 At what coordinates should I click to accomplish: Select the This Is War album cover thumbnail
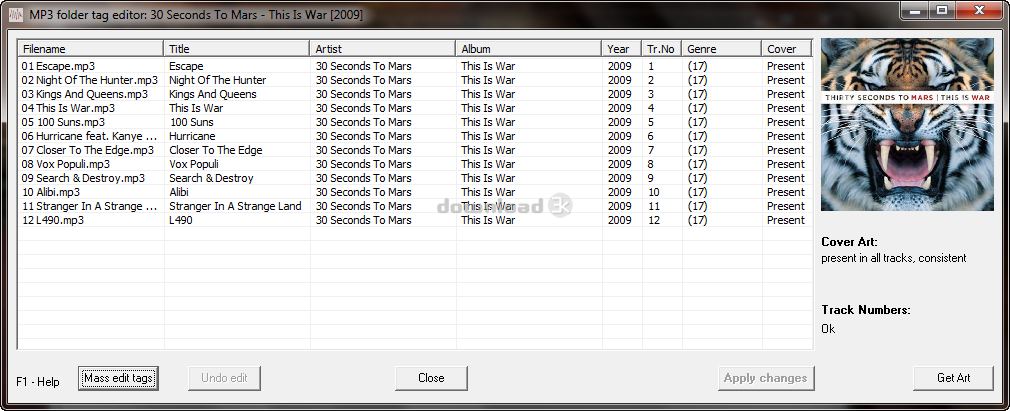tap(907, 124)
